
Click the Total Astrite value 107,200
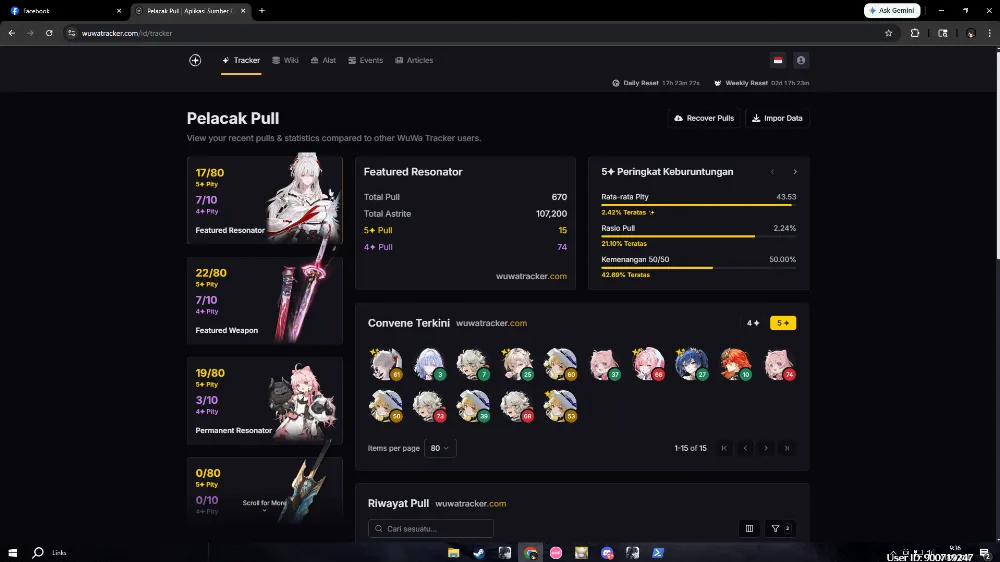(551, 214)
